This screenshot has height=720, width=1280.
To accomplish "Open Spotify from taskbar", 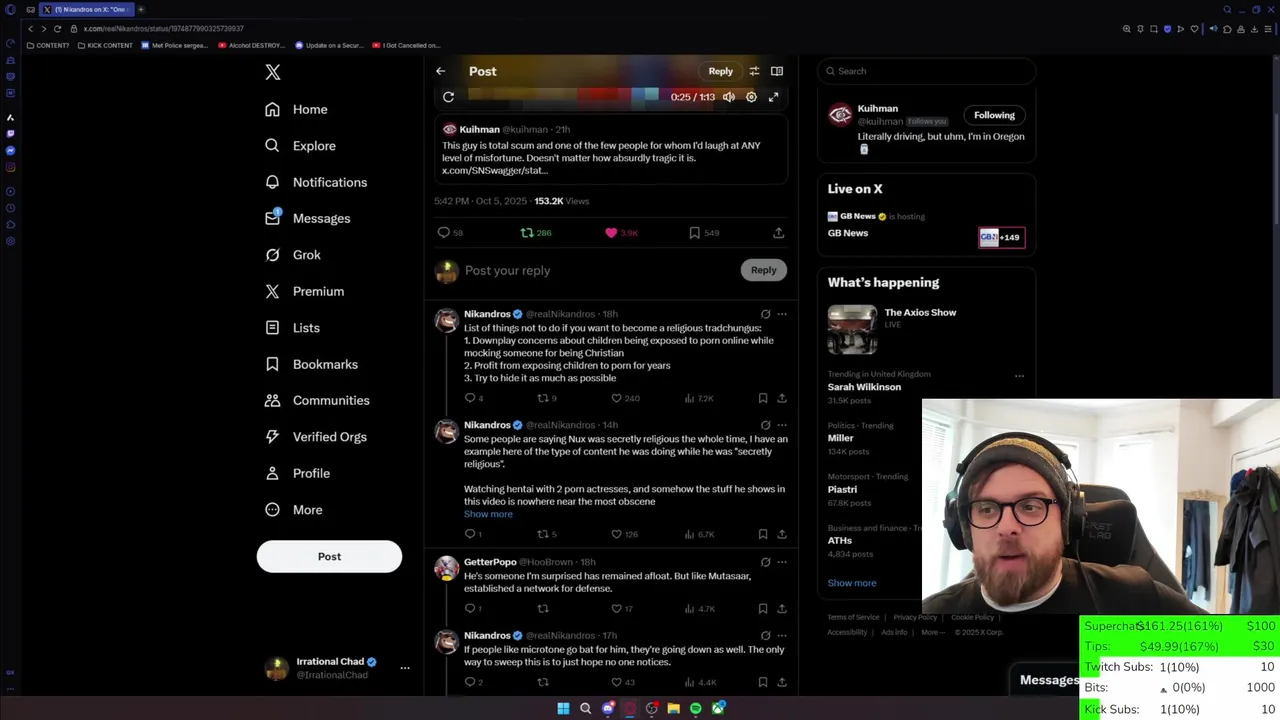I will 696,709.
